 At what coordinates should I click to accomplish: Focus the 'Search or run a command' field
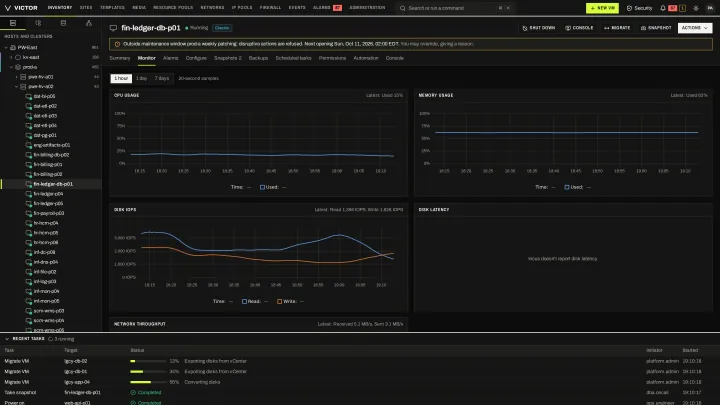pos(455,8)
